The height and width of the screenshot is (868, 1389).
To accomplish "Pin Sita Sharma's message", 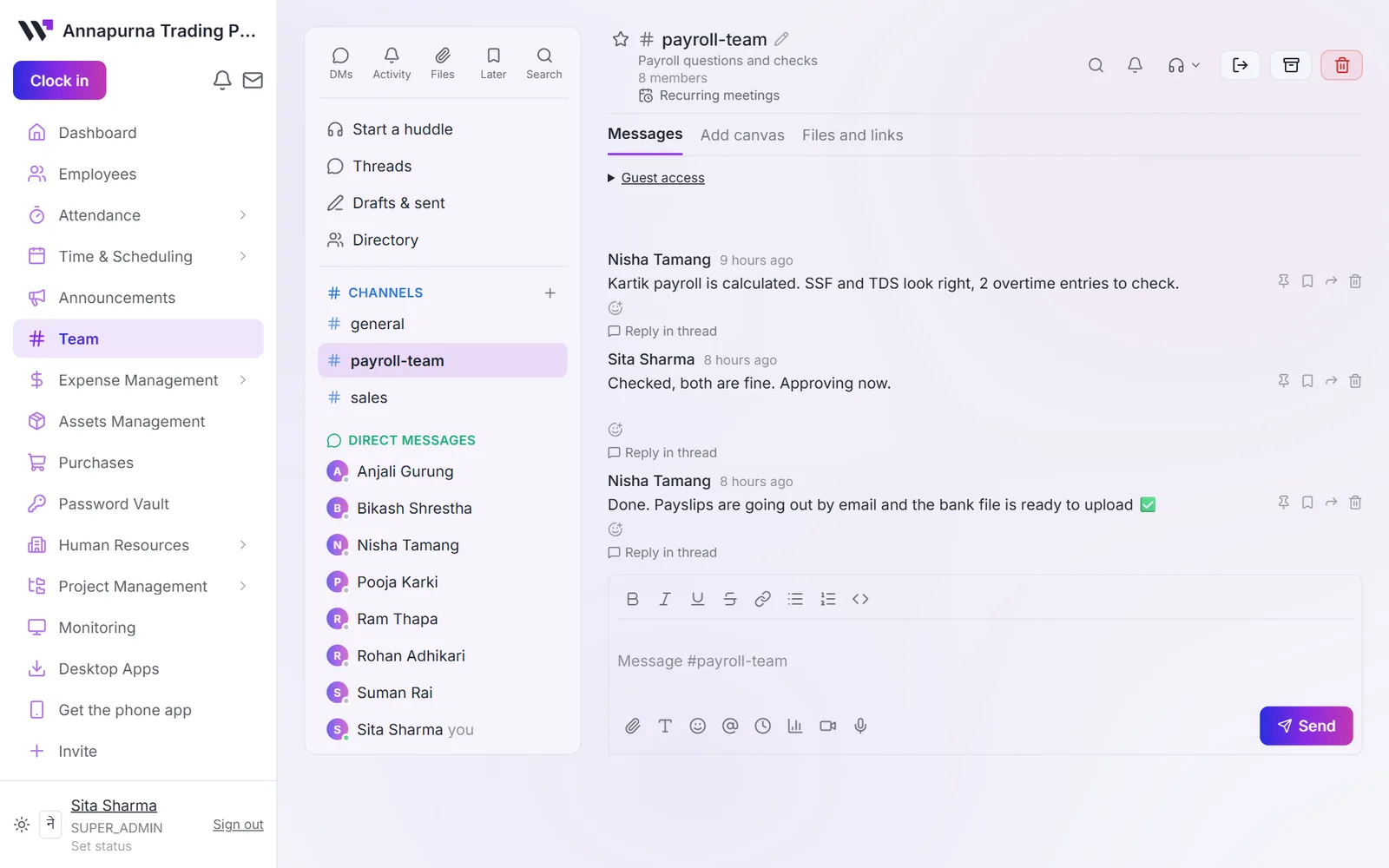I will click(x=1283, y=381).
